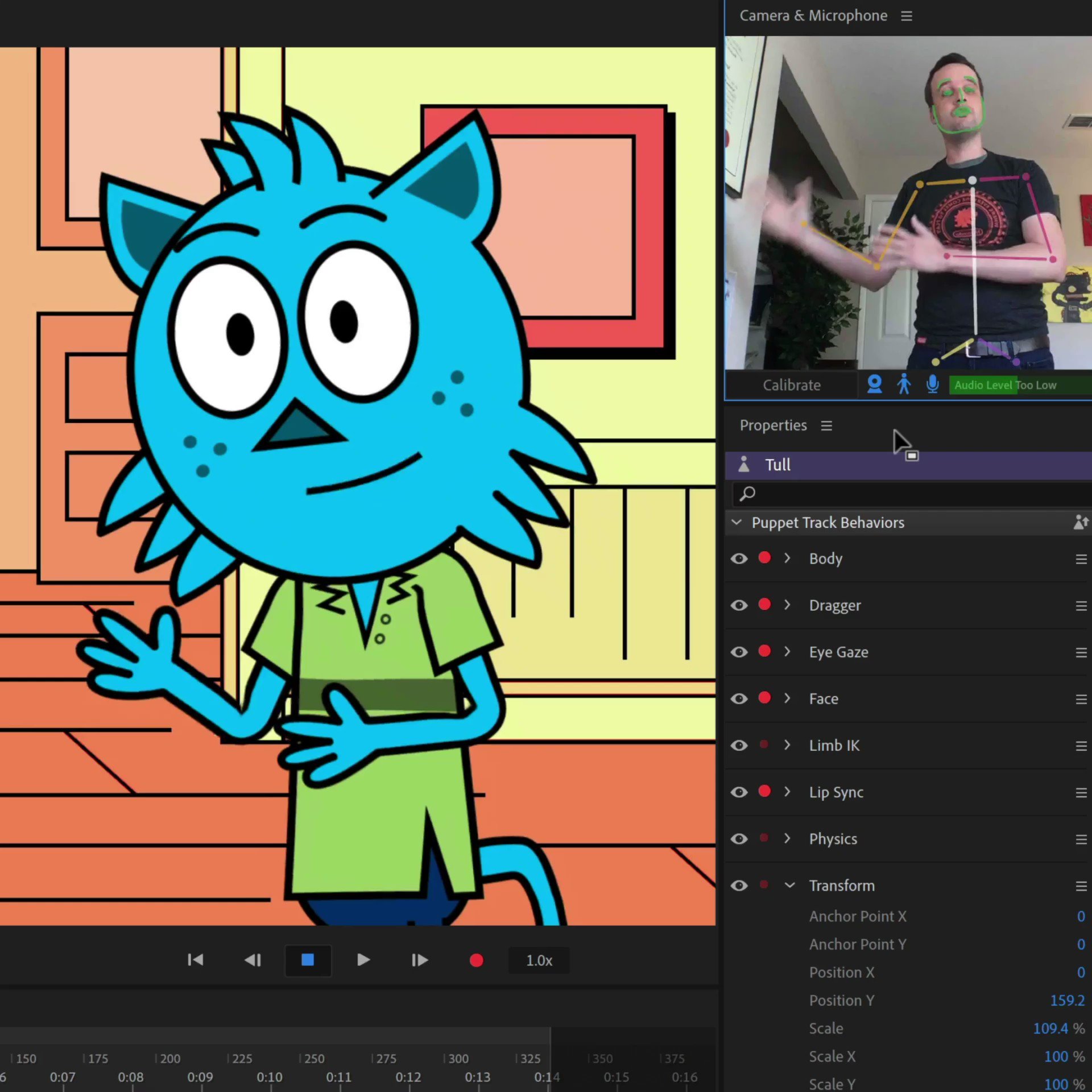
Task: Collapse Puppet Track Behaviors section
Action: pyautogui.click(x=737, y=522)
